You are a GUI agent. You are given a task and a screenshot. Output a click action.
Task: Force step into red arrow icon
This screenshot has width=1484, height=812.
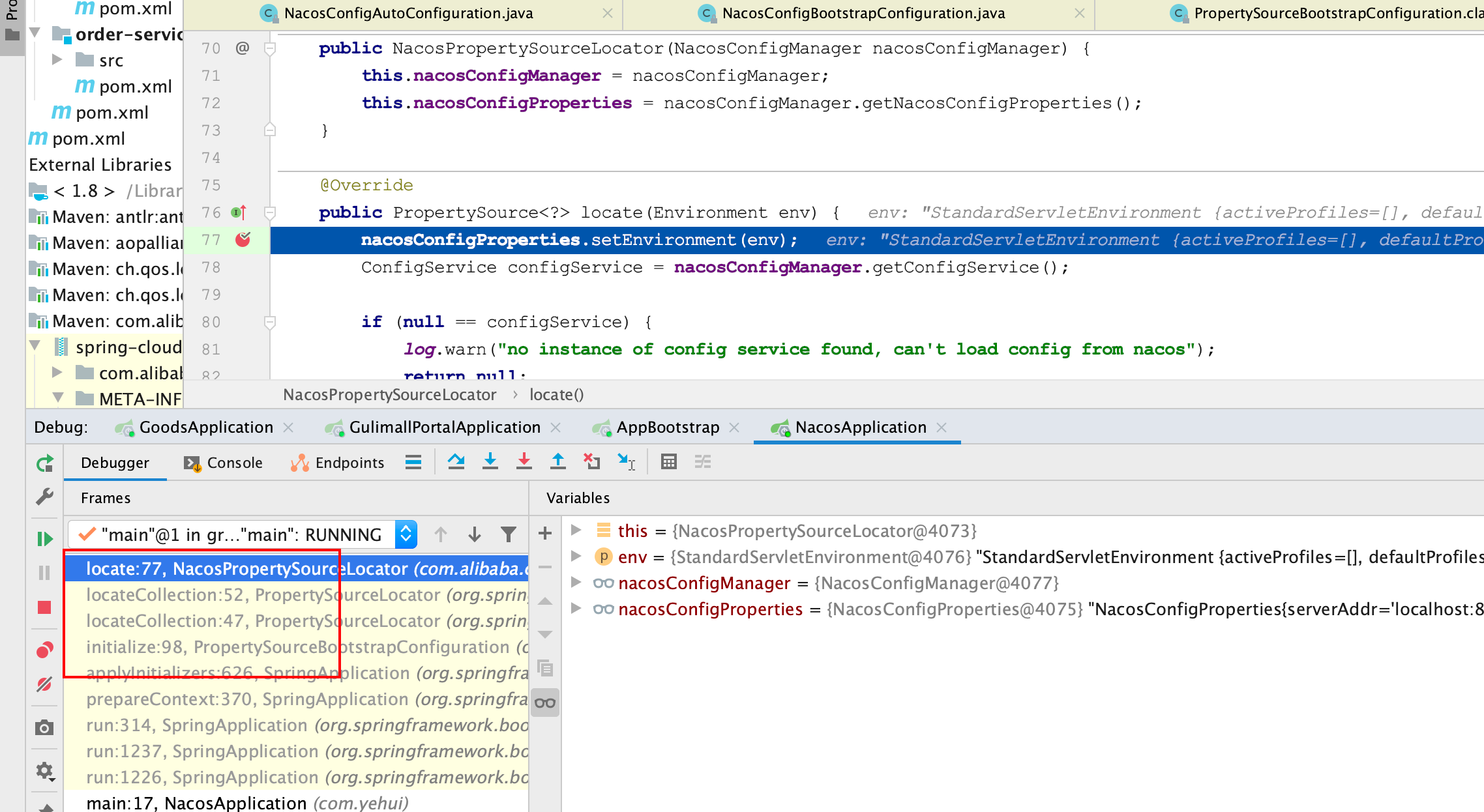524,462
